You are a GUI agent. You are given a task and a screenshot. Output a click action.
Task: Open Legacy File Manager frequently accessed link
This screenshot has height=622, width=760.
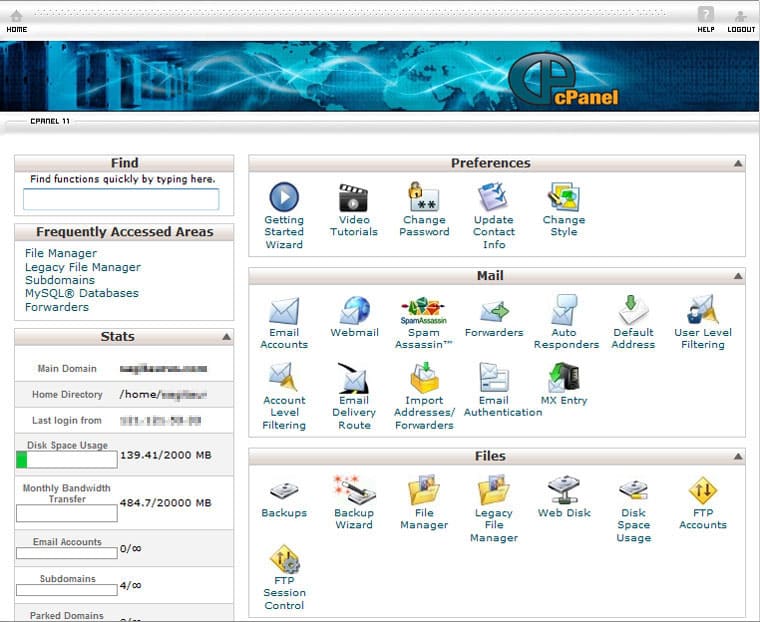click(83, 267)
